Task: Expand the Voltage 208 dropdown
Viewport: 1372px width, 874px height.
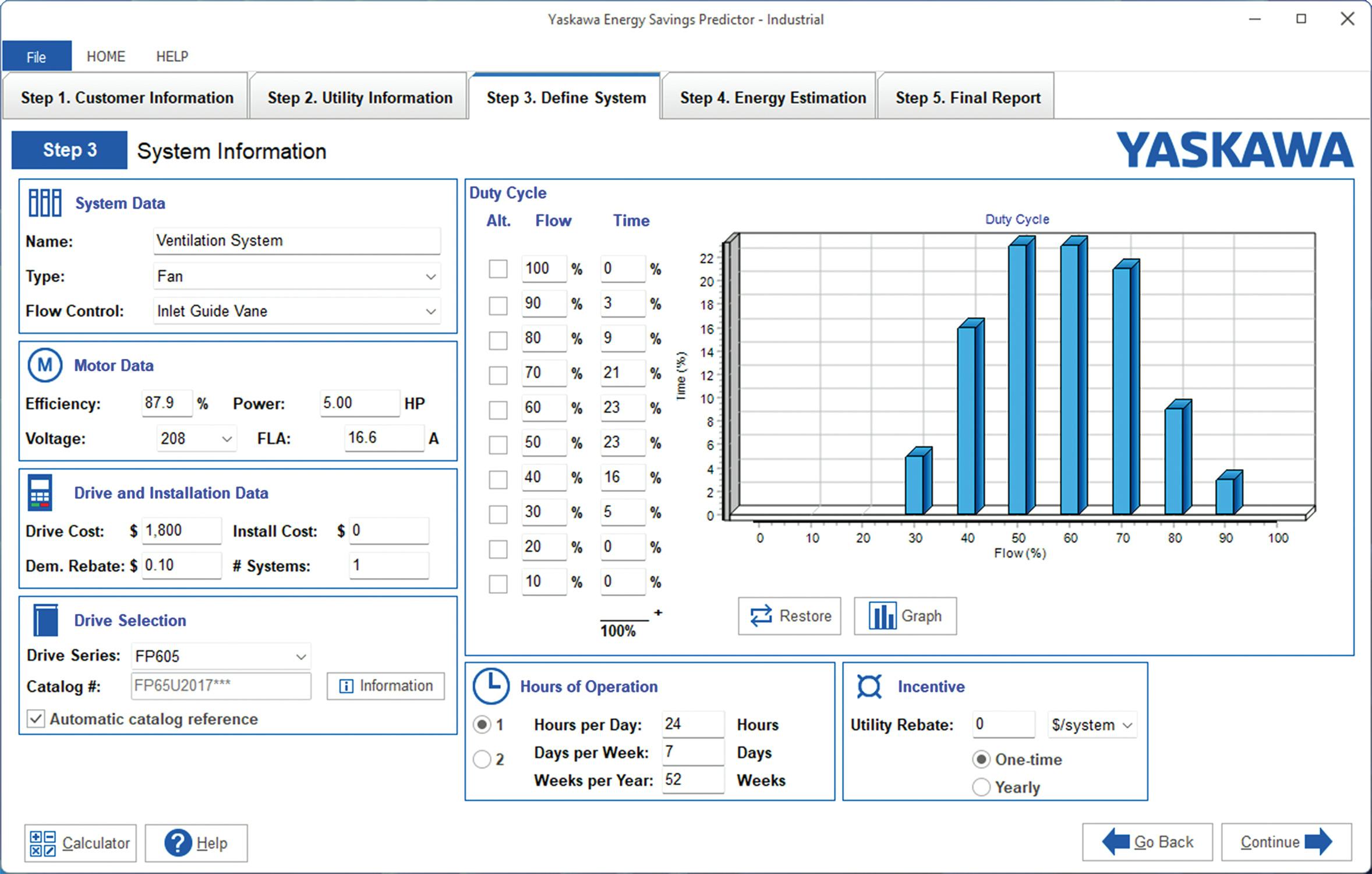Action: point(226,438)
